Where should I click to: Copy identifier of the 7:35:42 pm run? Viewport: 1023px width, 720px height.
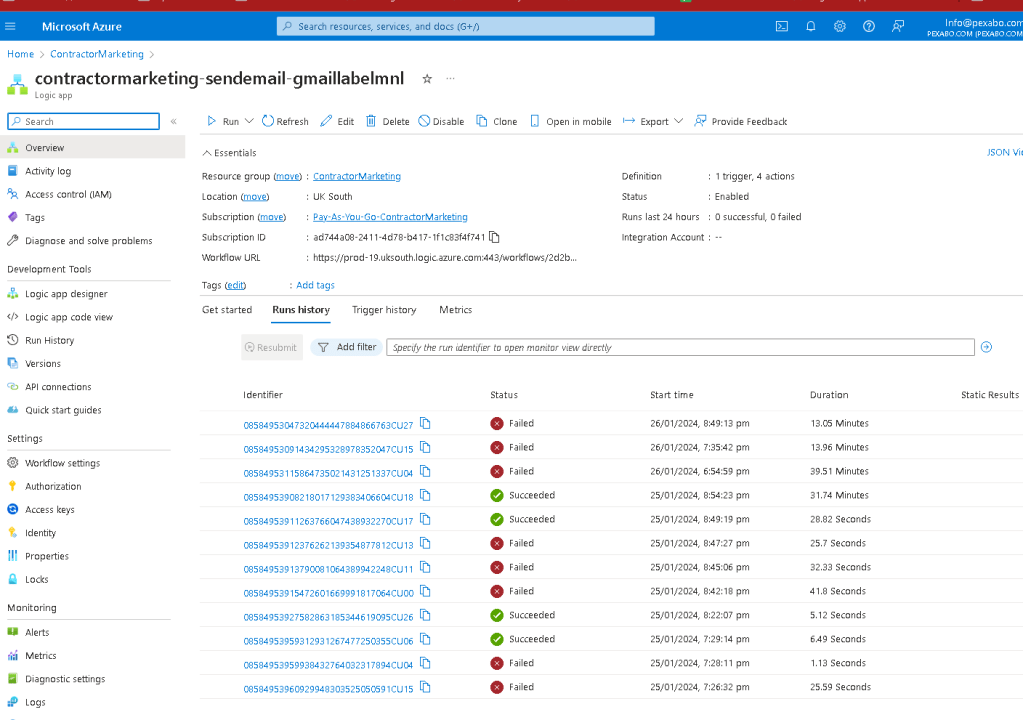425,447
